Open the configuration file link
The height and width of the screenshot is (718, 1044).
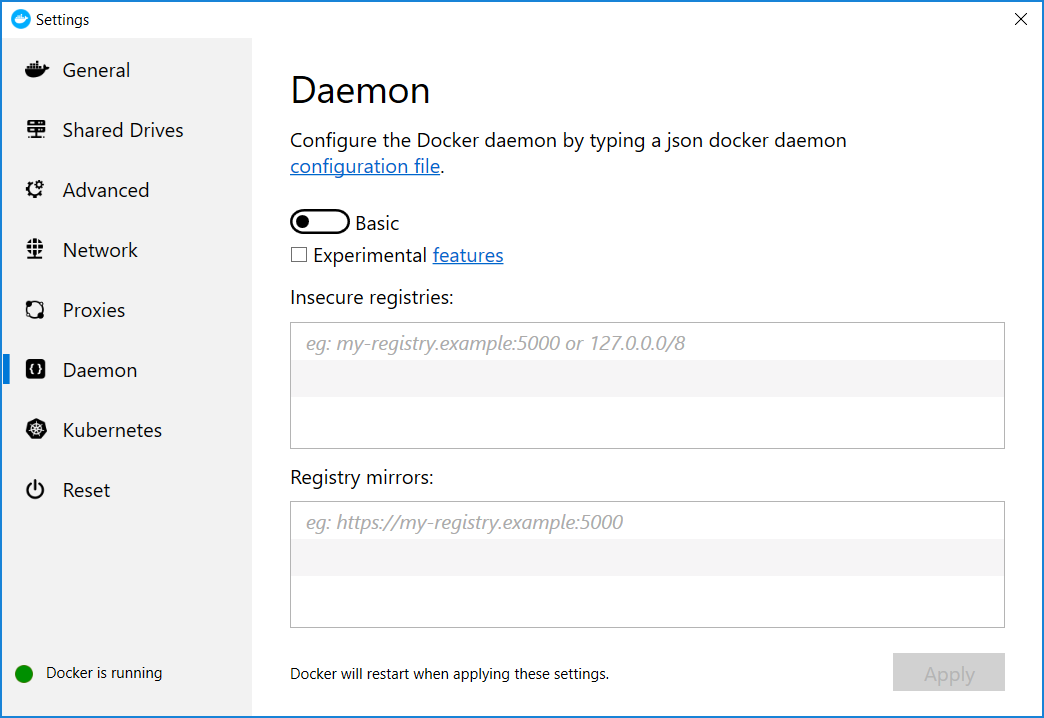point(364,166)
